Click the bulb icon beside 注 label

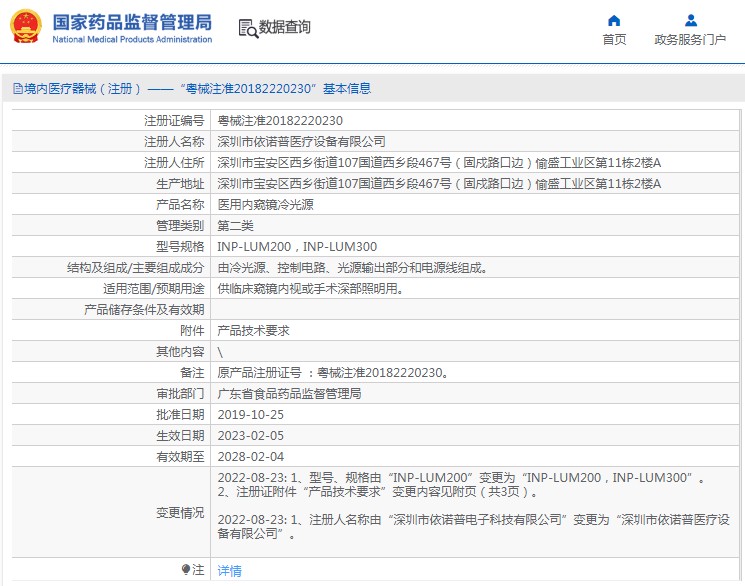pos(186,570)
